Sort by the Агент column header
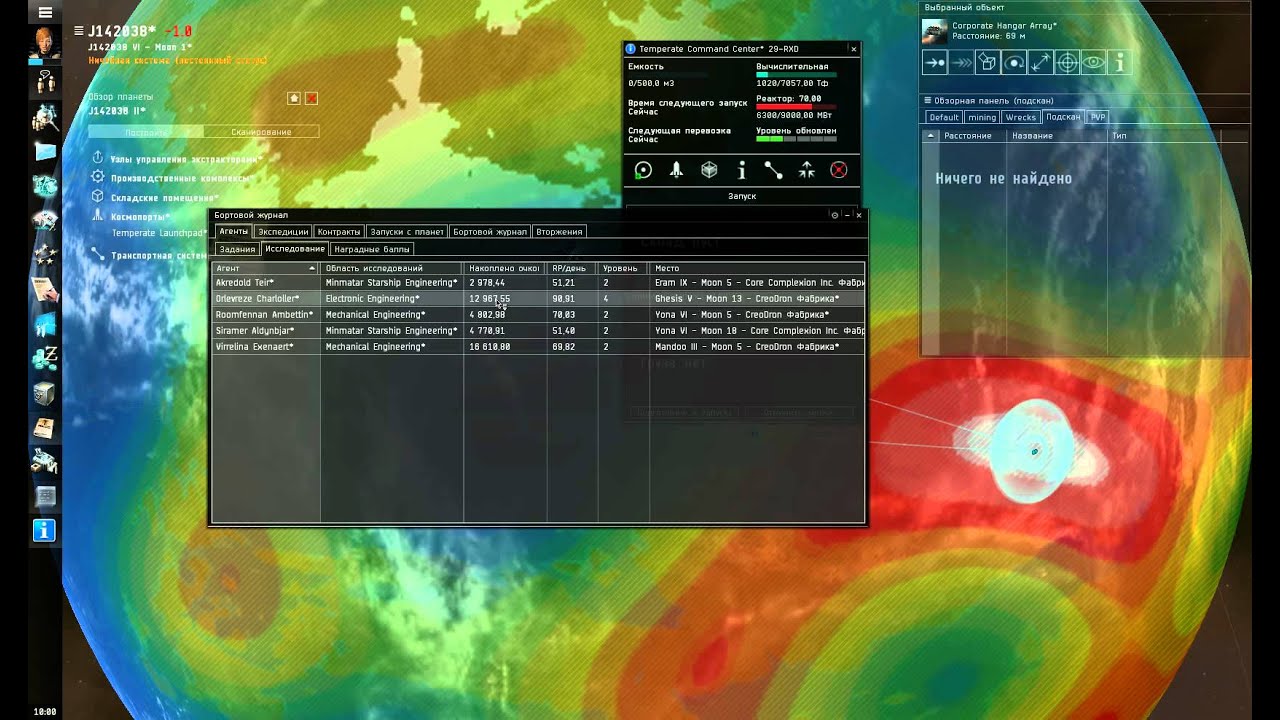 point(265,268)
